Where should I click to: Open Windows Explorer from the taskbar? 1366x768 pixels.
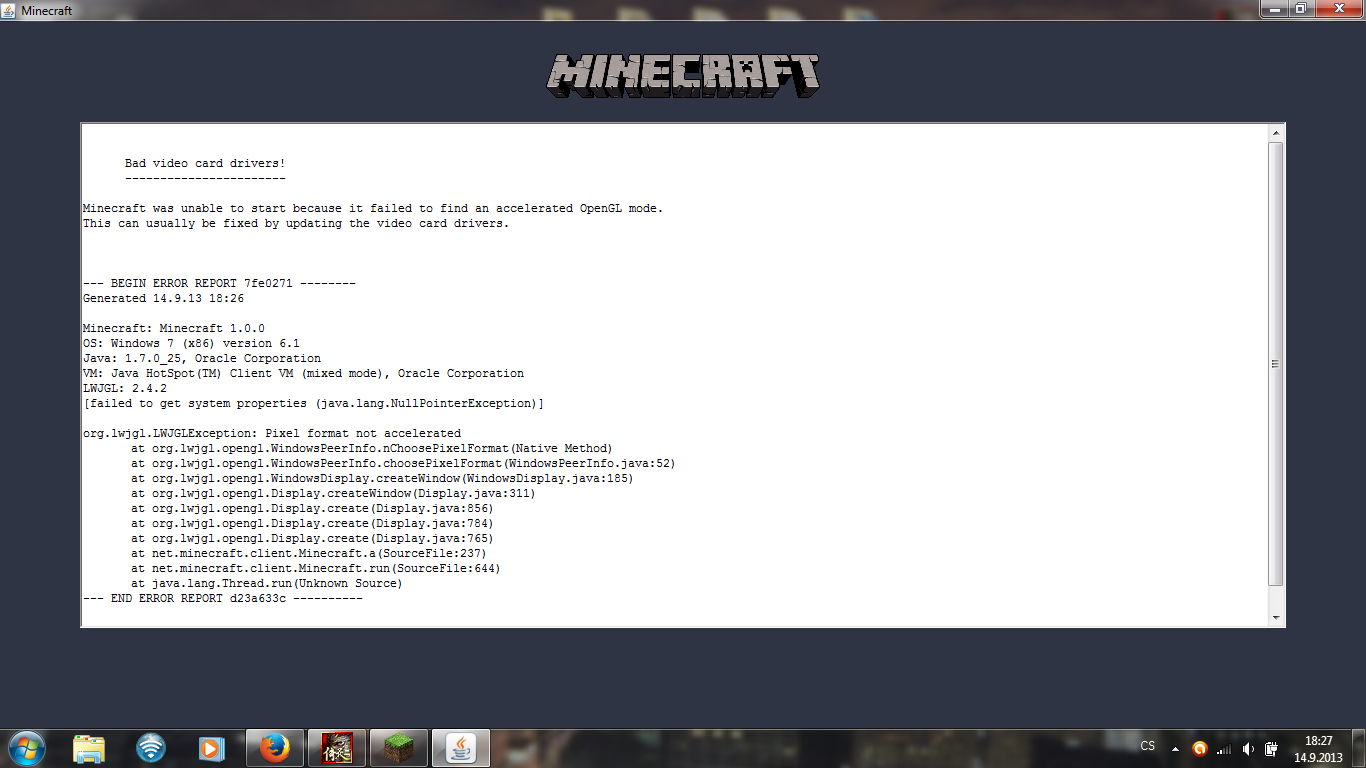[x=89, y=748]
